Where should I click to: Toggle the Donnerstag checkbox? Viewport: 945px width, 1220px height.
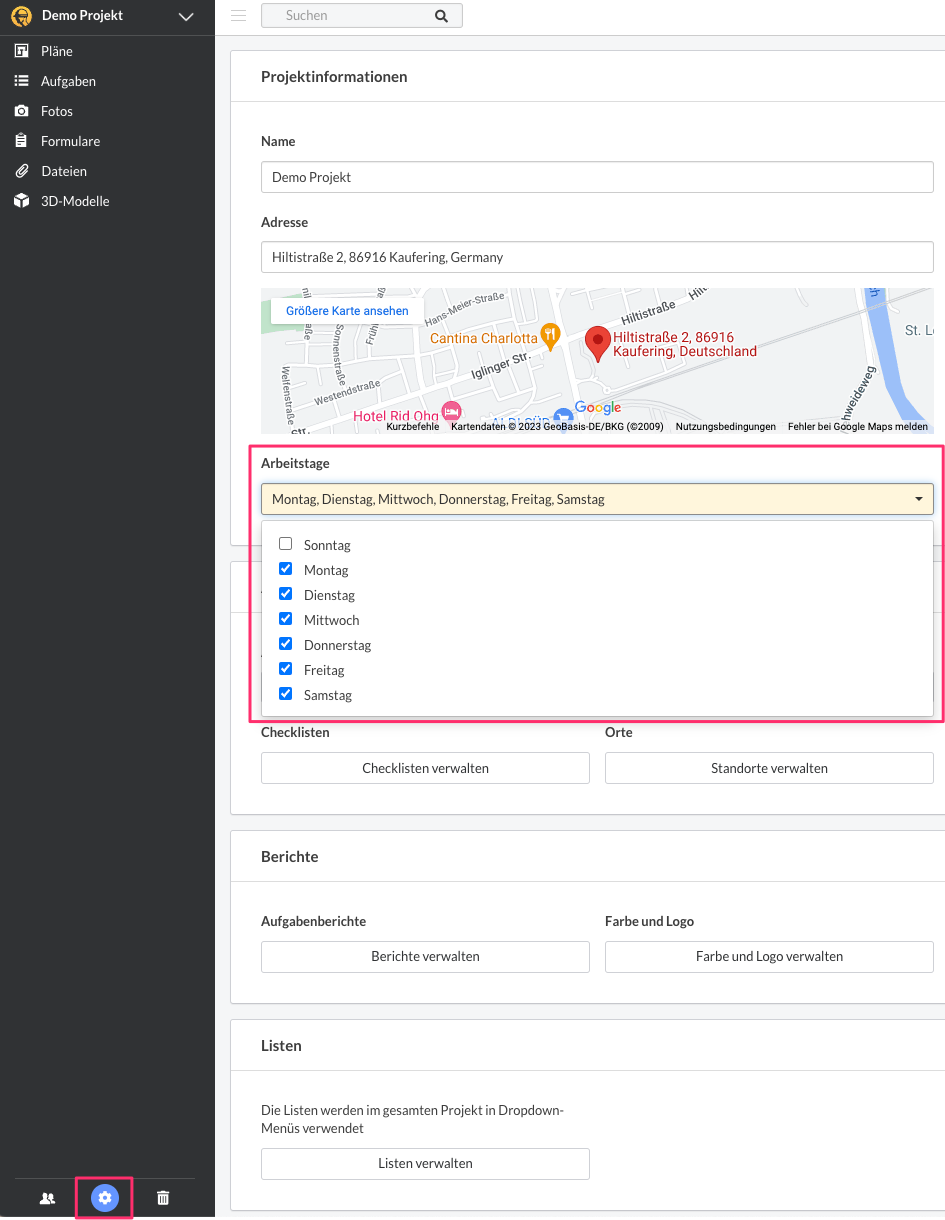(285, 644)
